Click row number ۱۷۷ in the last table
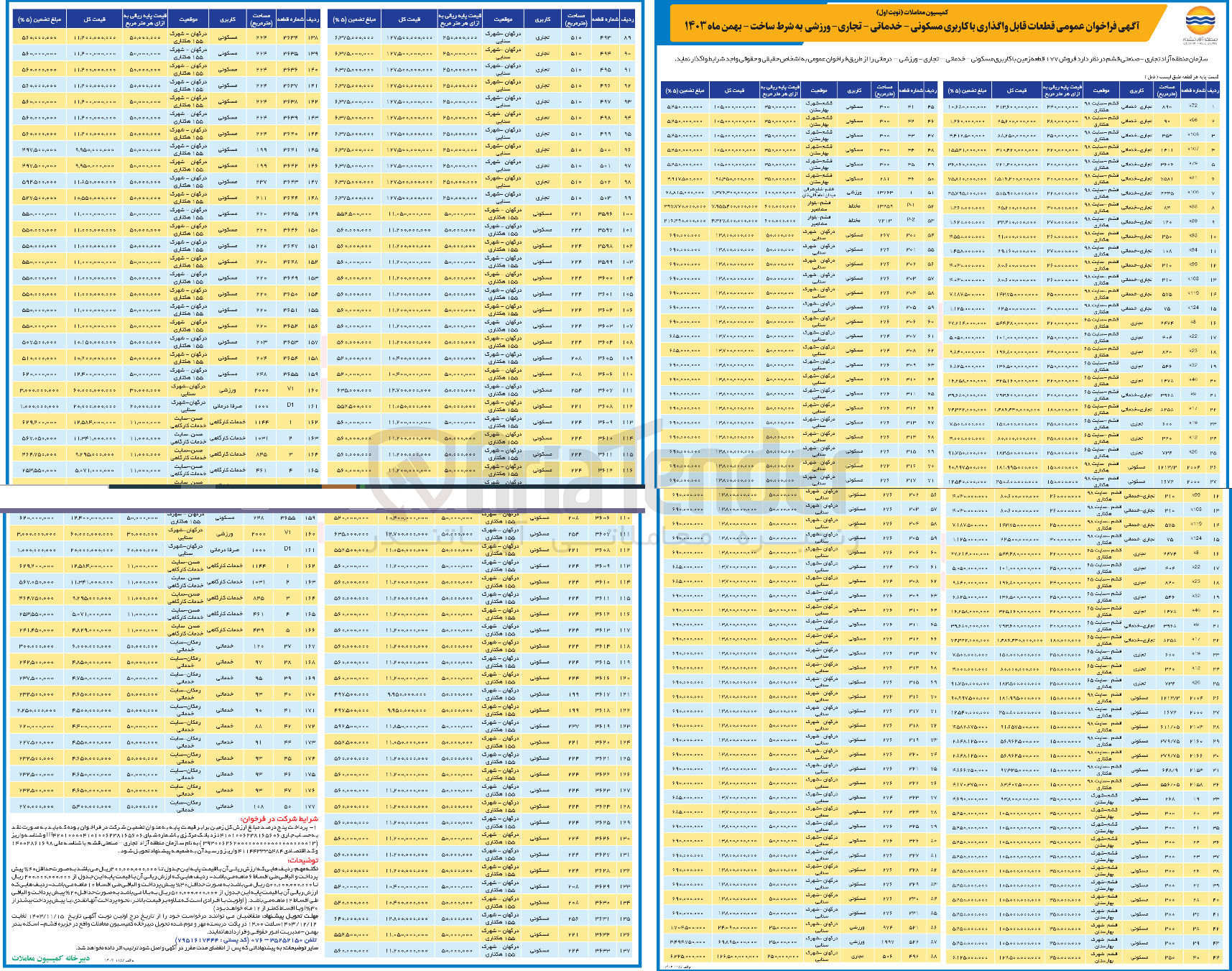Screen dimensions: 1232x971 [x=311, y=806]
